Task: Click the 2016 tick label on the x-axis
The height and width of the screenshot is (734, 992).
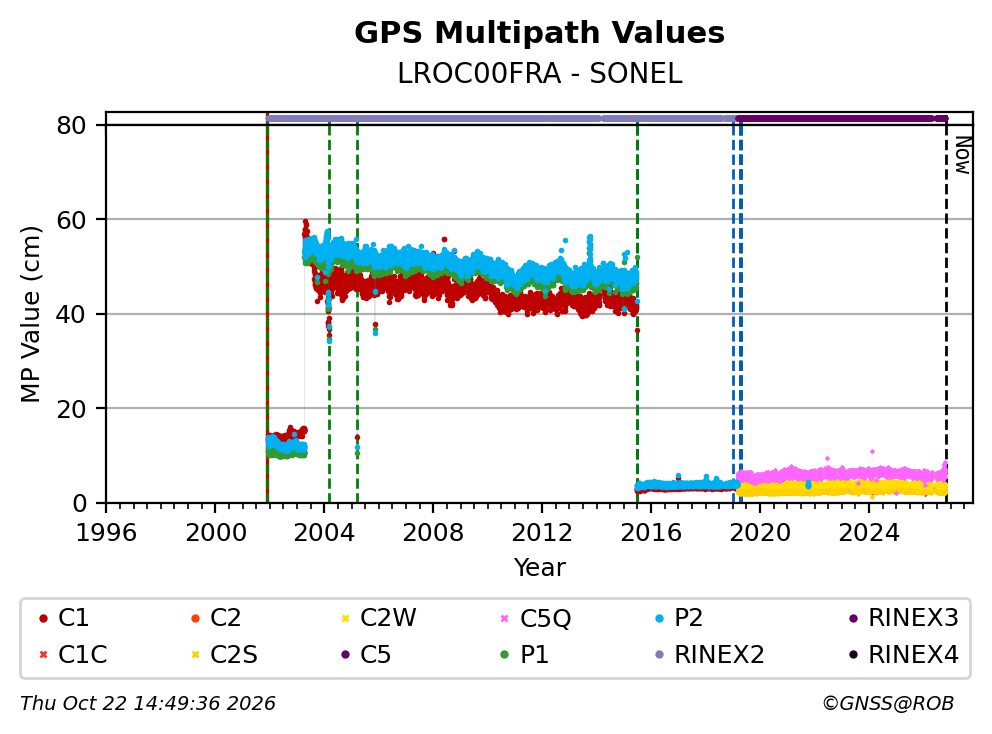Action: coord(650,533)
